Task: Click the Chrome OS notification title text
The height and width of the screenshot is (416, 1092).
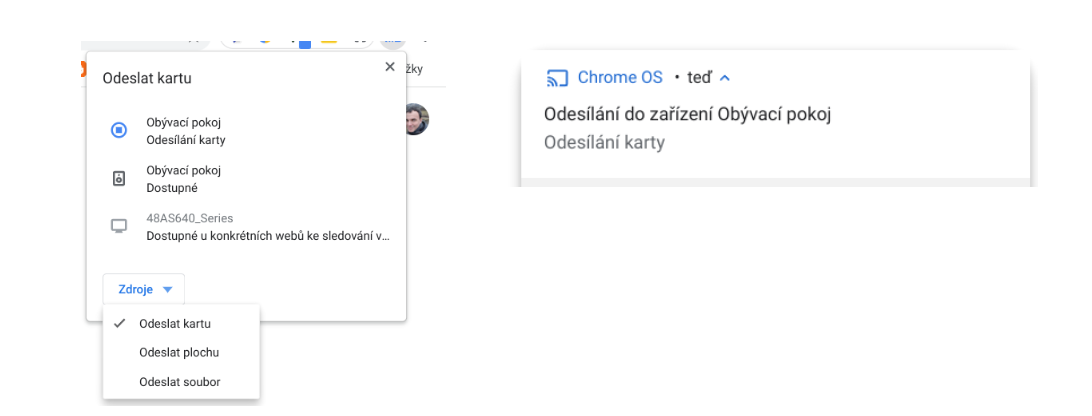Action: coord(621,77)
